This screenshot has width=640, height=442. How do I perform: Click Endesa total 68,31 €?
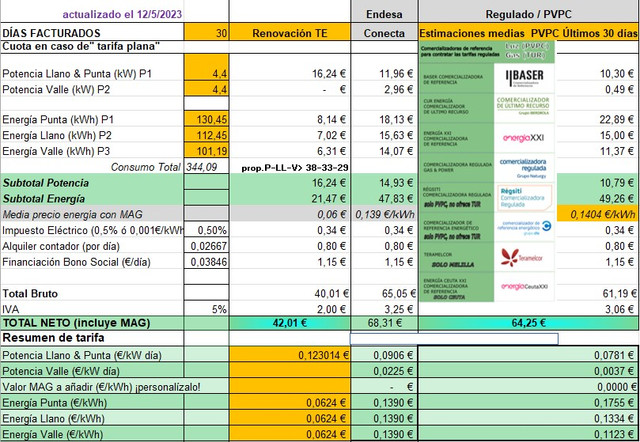384,323
